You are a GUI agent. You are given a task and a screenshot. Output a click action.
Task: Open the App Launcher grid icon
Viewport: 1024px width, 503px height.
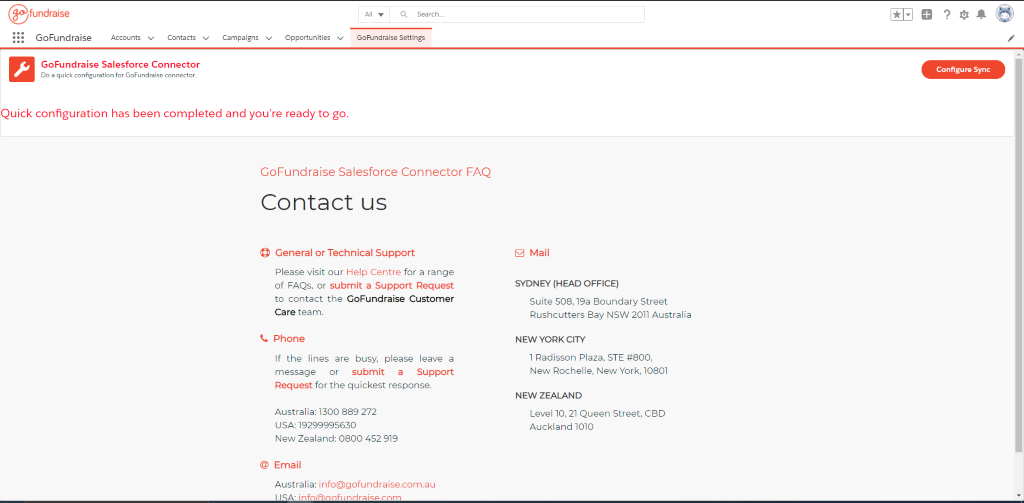click(x=18, y=38)
